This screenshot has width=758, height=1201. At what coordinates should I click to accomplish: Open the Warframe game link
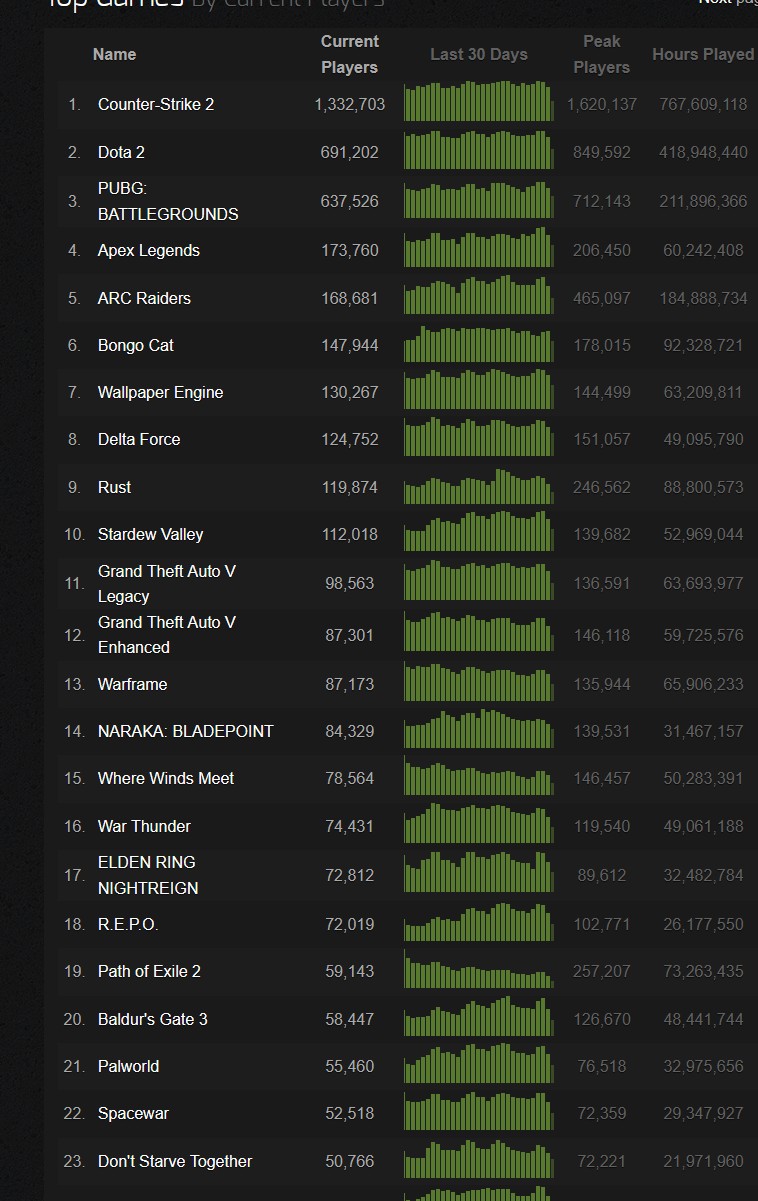133,684
